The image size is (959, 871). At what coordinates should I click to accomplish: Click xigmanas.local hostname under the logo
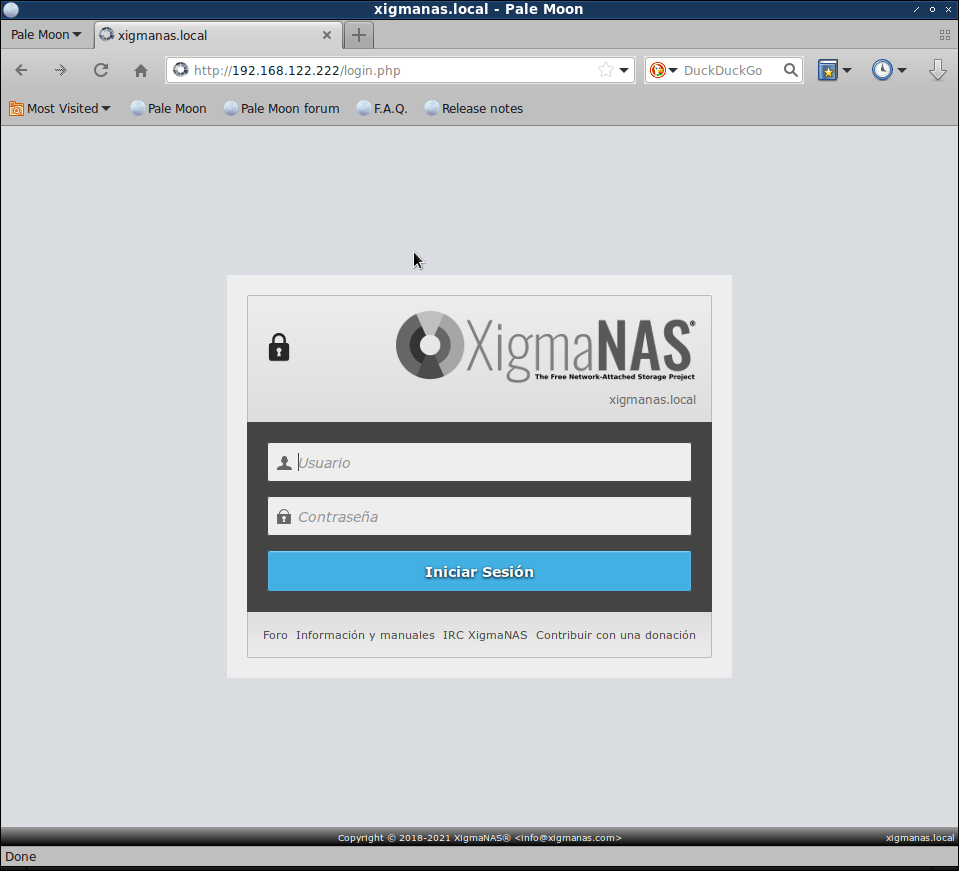(x=652, y=400)
